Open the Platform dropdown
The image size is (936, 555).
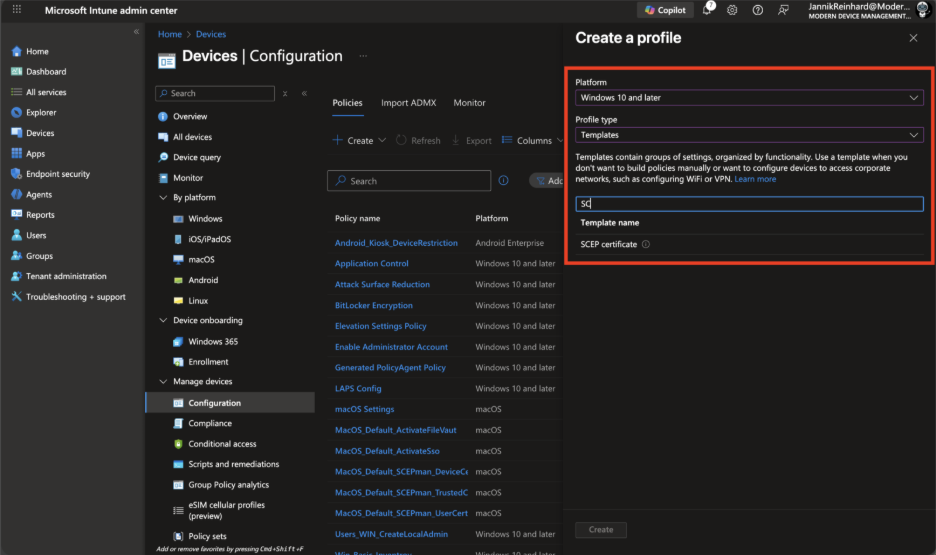coord(748,98)
